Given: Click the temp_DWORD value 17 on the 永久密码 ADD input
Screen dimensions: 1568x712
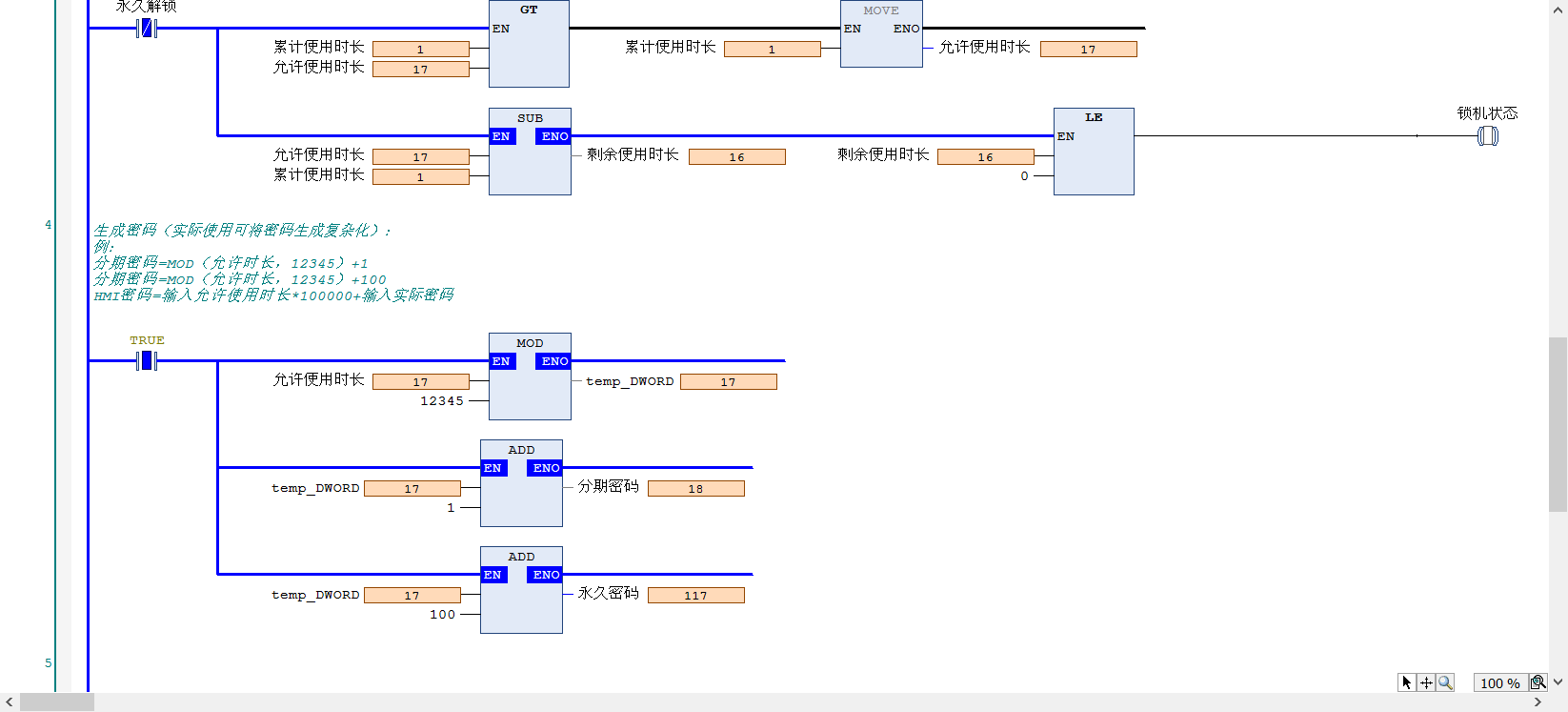Looking at the screenshot, I should 412,596.
